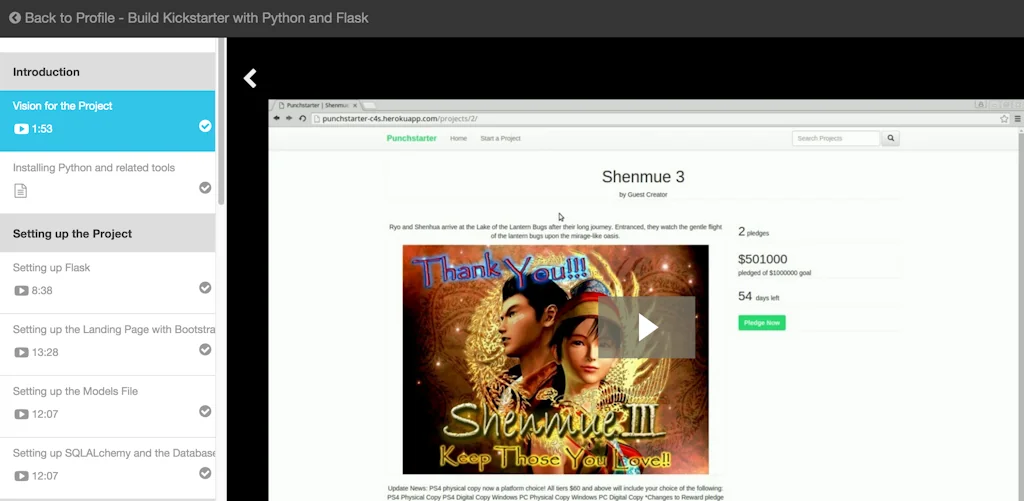Click pledged of $1000000 goal text

(x=775, y=273)
